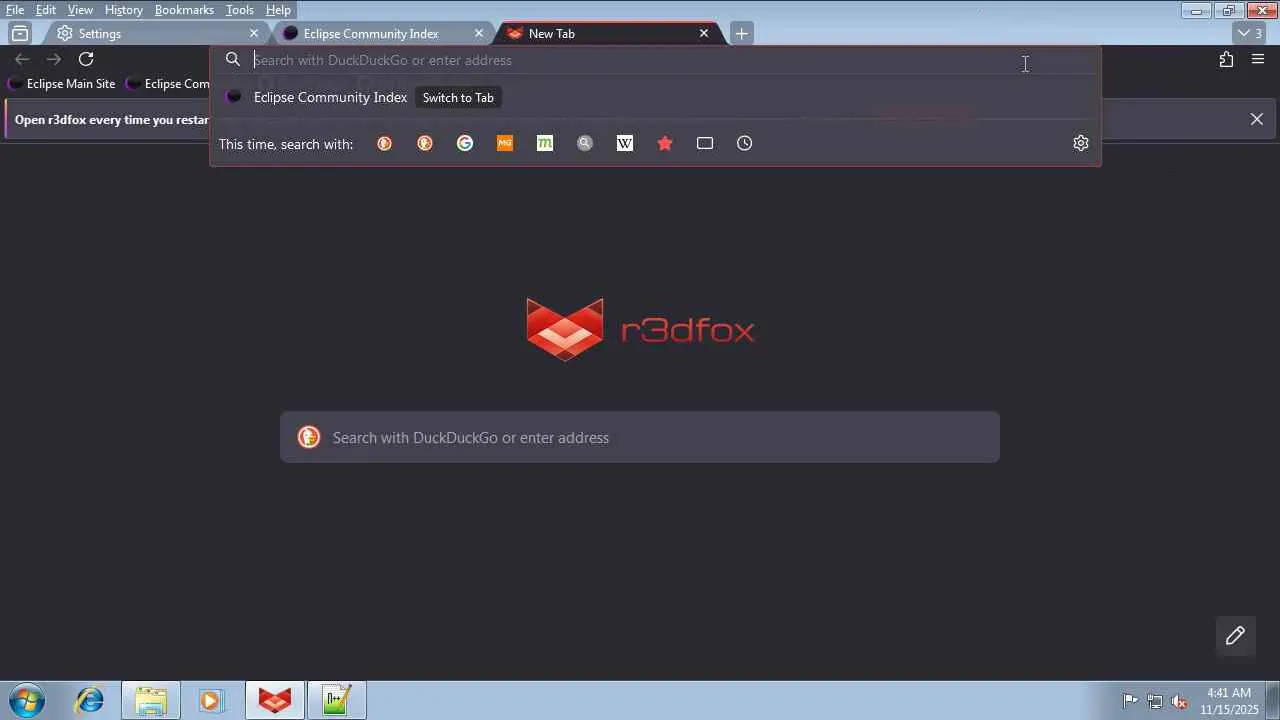Viewport: 1280px width, 720px height.
Task: Launch Internet Explorer from taskbar
Action: pyautogui.click(x=90, y=700)
